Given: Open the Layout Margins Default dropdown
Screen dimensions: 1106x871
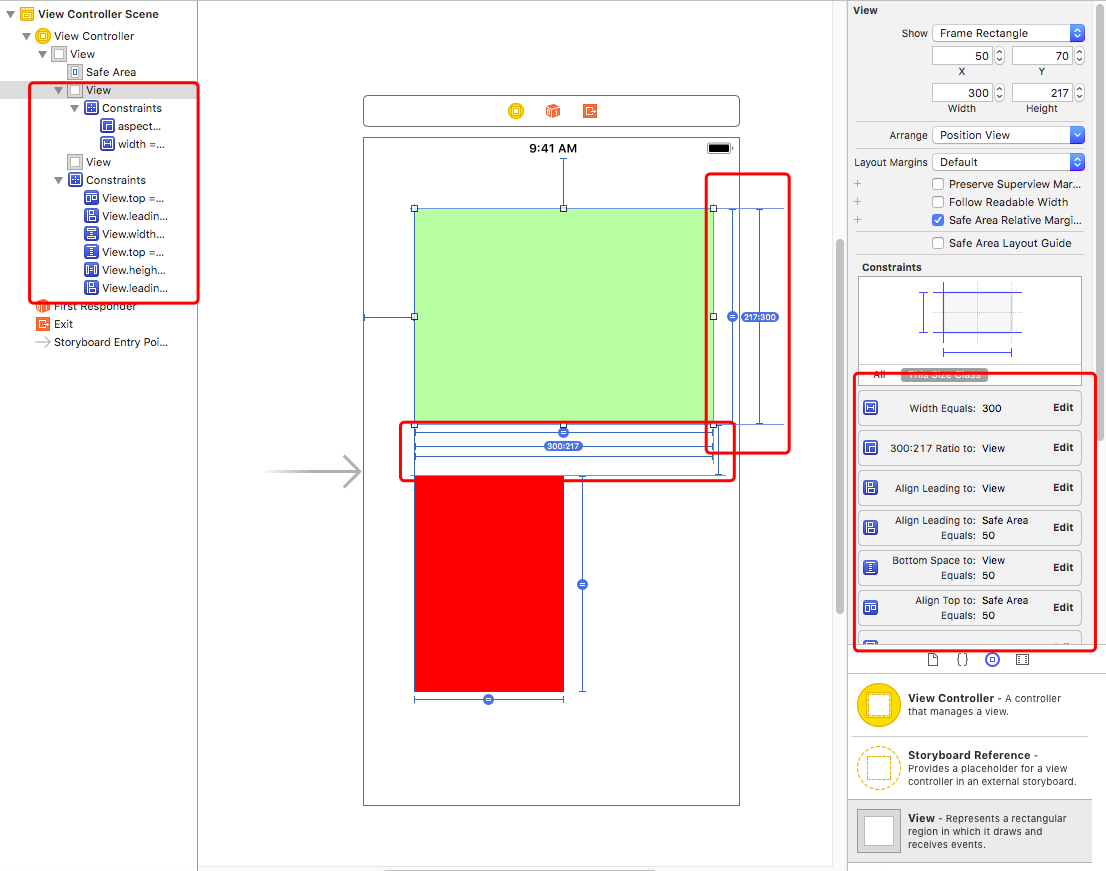Looking at the screenshot, I should click(1008, 162).
